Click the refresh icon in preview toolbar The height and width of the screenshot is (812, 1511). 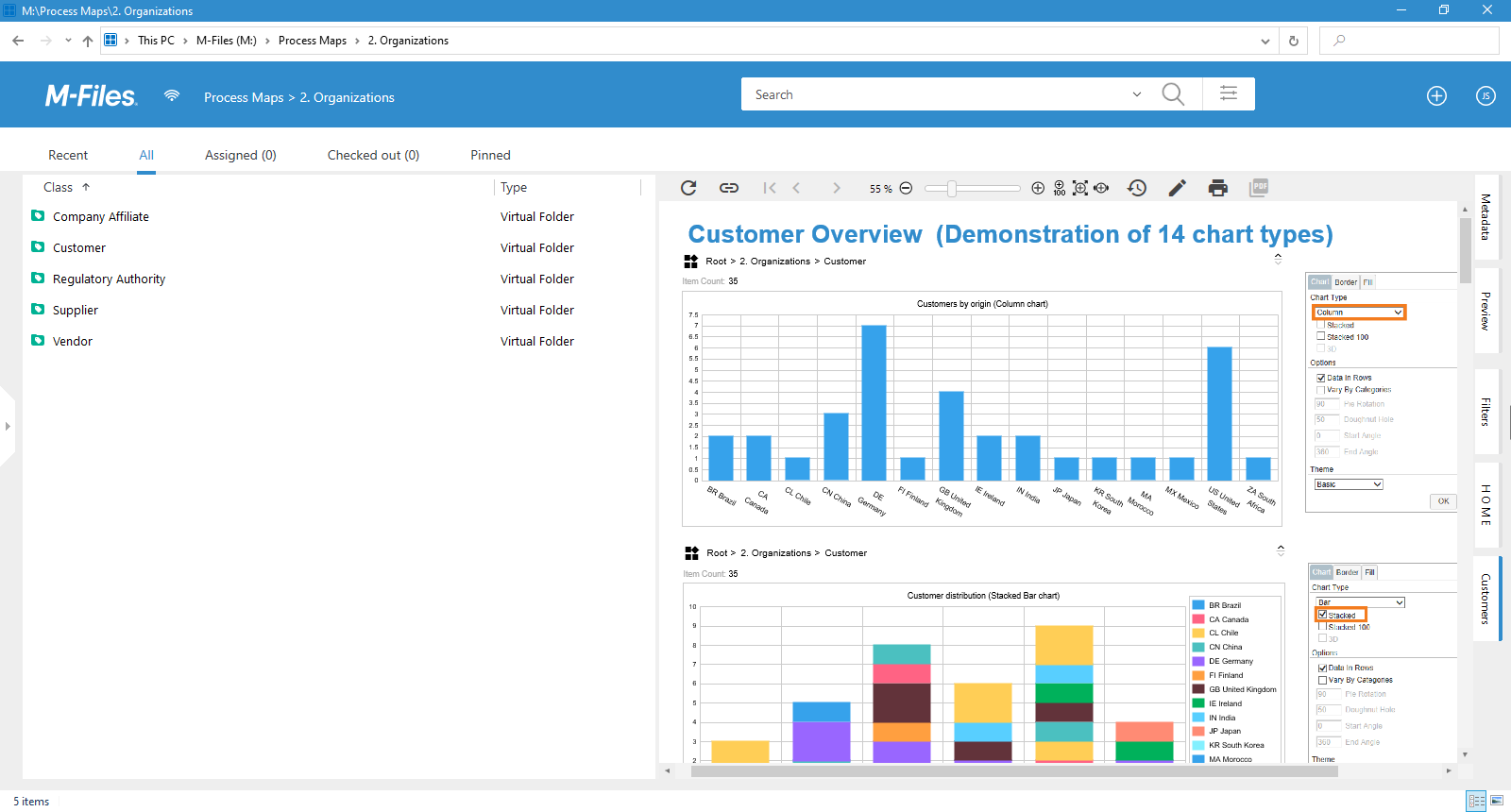coord(688,188)
